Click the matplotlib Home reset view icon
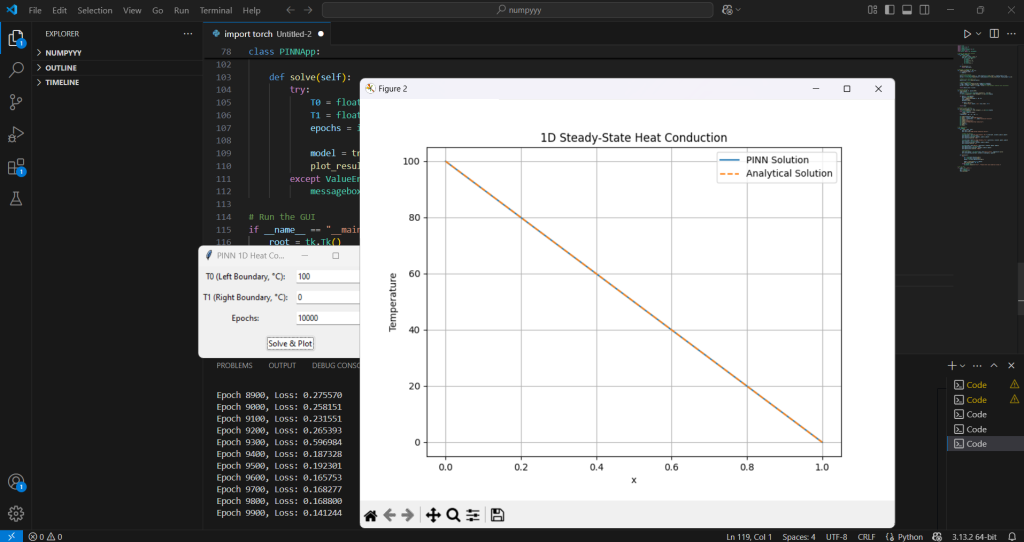Screen dimensions: 1024x542 (370, 515)
